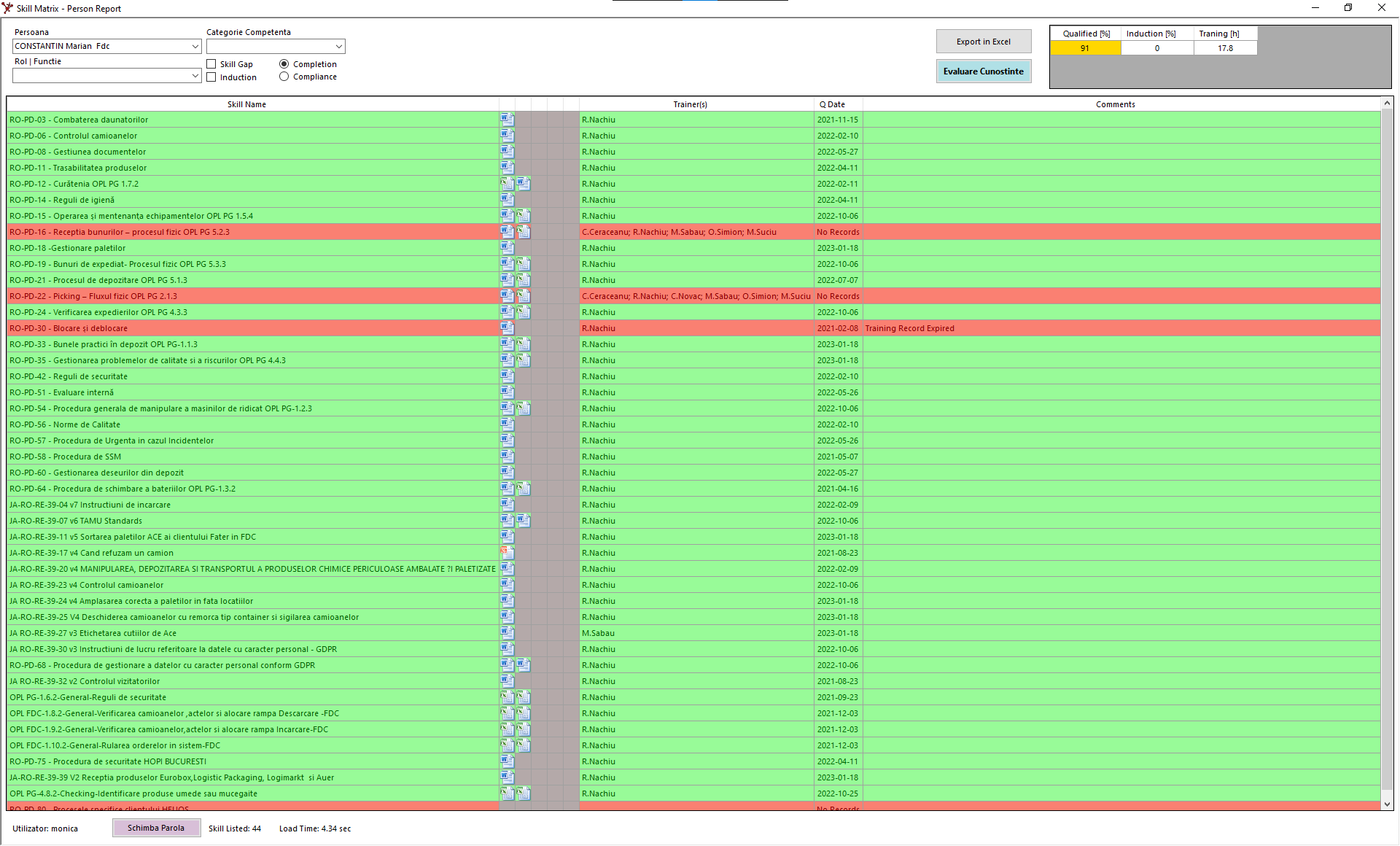1400x846 pixels.
Task: Click 'Skill Listed: 44' status text
Action: pos(235,828)
